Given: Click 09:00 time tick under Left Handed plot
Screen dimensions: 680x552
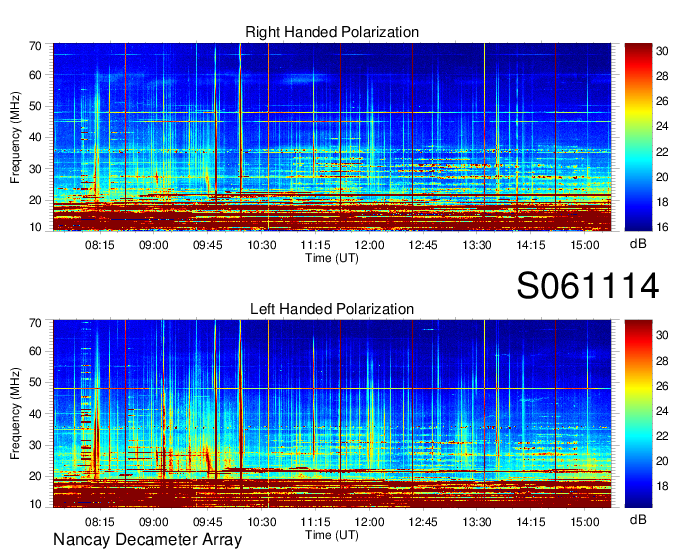Looking at the screenshot, I should (x=154, y=522).
